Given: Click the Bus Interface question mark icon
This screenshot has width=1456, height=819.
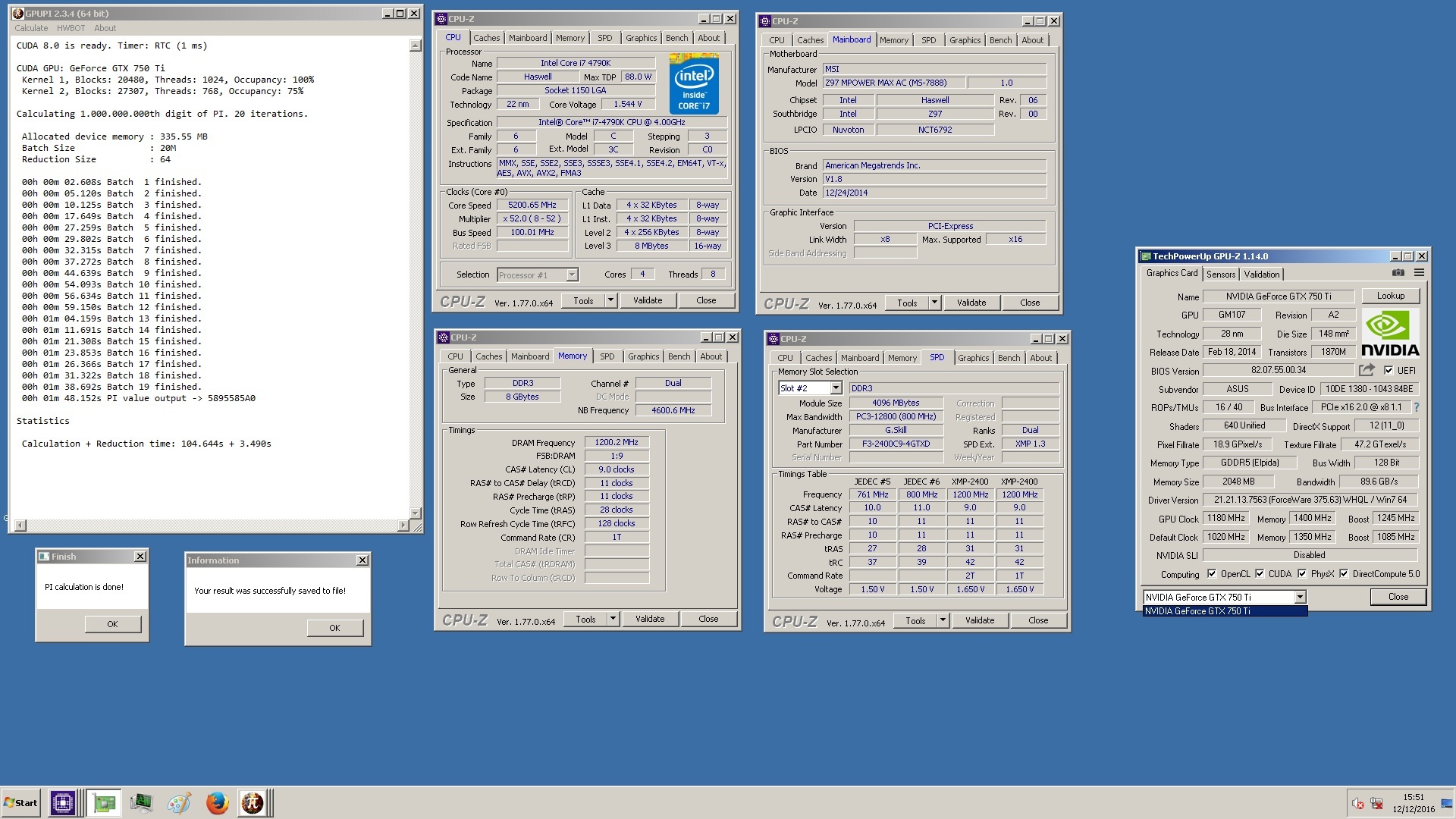Looking at the screenshot, I should pos(1416,407).
